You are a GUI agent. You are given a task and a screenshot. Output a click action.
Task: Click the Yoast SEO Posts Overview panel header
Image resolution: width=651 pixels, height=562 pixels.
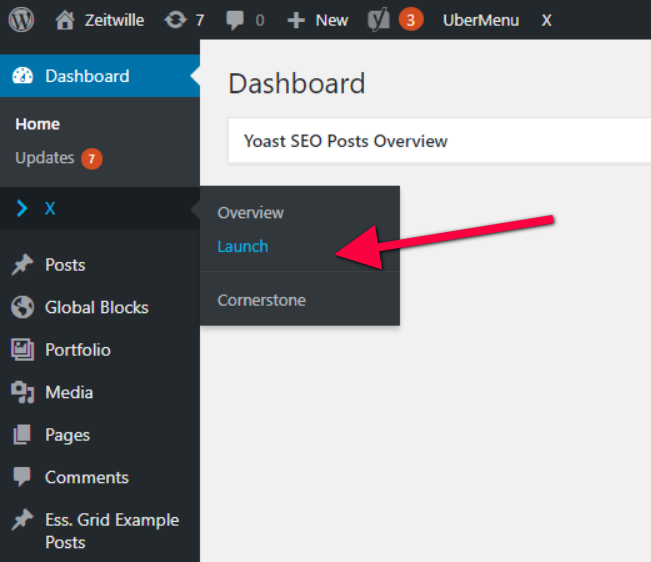[x=346, y=141]
